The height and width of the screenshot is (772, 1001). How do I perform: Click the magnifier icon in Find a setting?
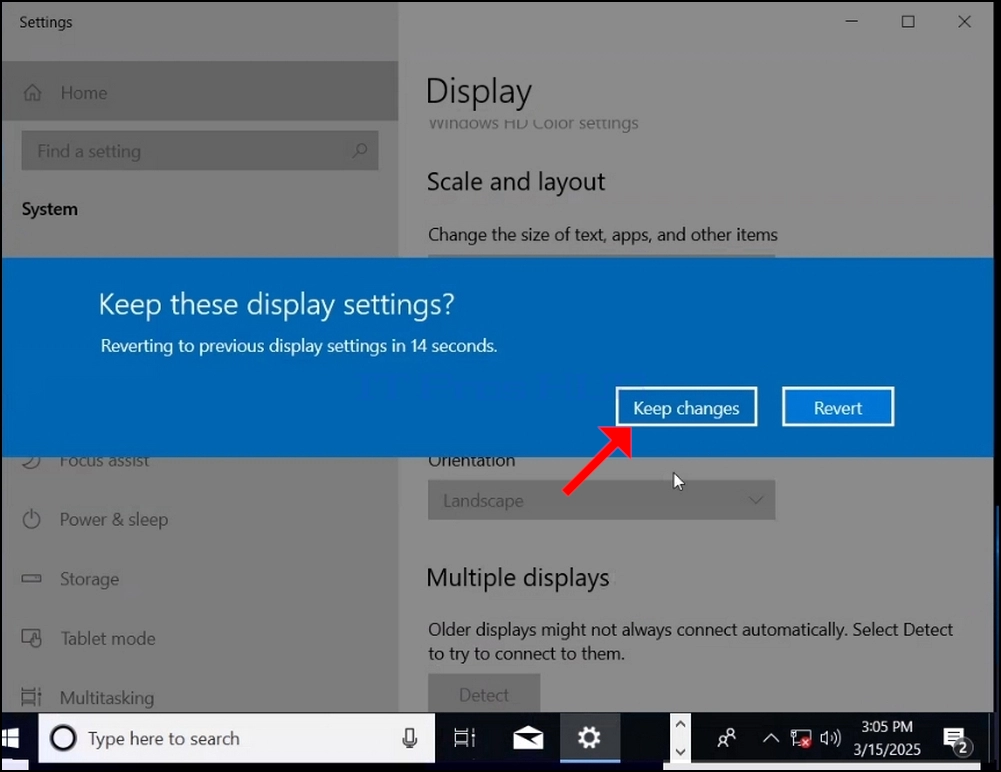click(x=360, y=151)
